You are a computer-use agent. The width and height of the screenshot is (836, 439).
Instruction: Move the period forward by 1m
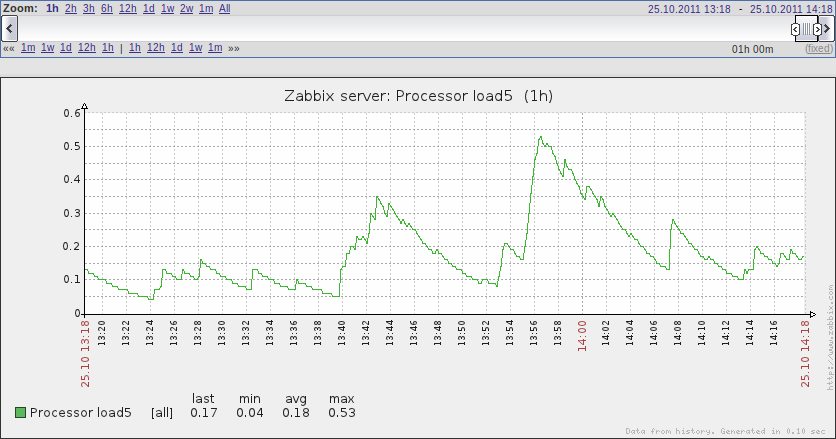click(x=215, y=47)
